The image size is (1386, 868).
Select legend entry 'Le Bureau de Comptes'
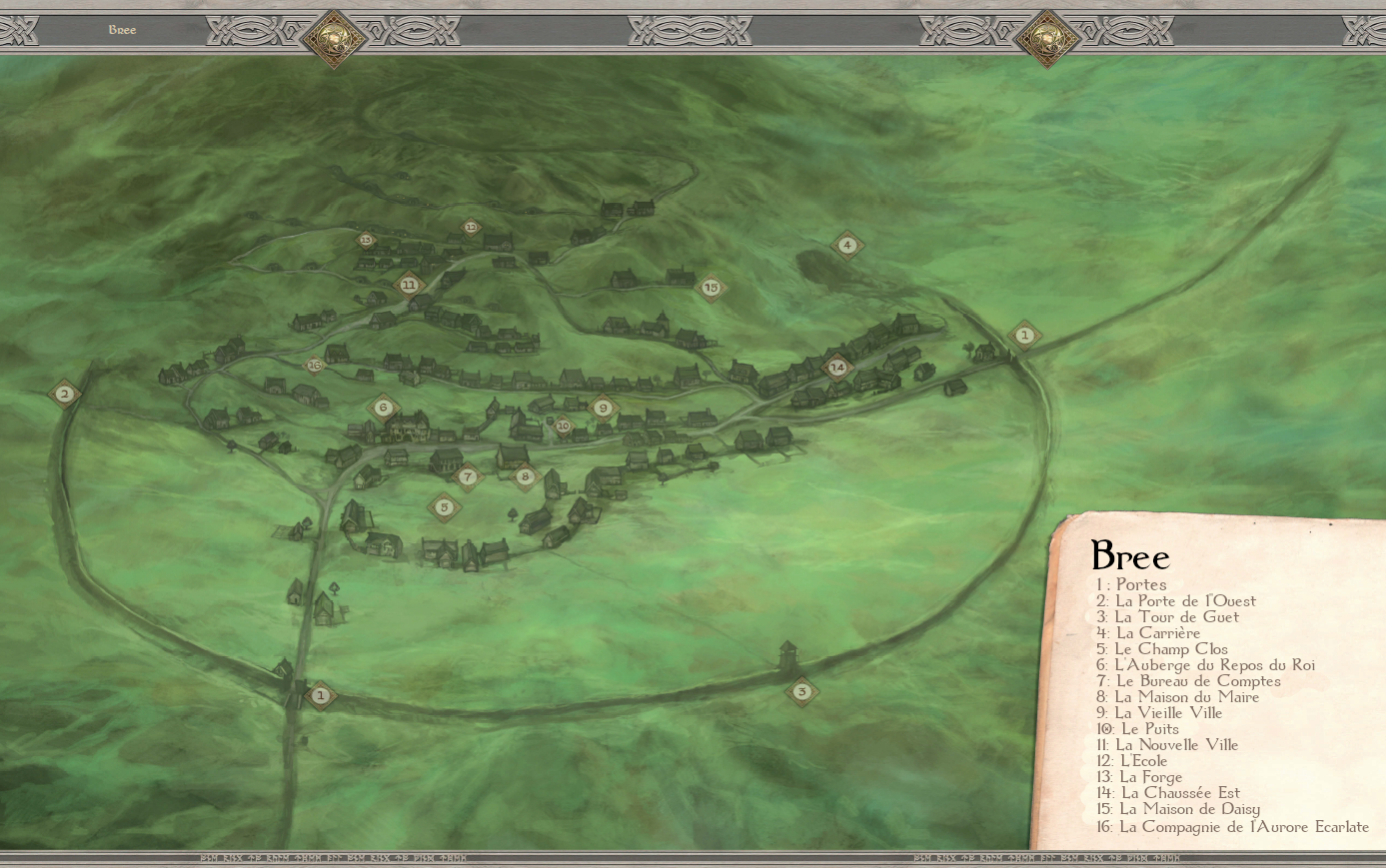coord(1188,680)
